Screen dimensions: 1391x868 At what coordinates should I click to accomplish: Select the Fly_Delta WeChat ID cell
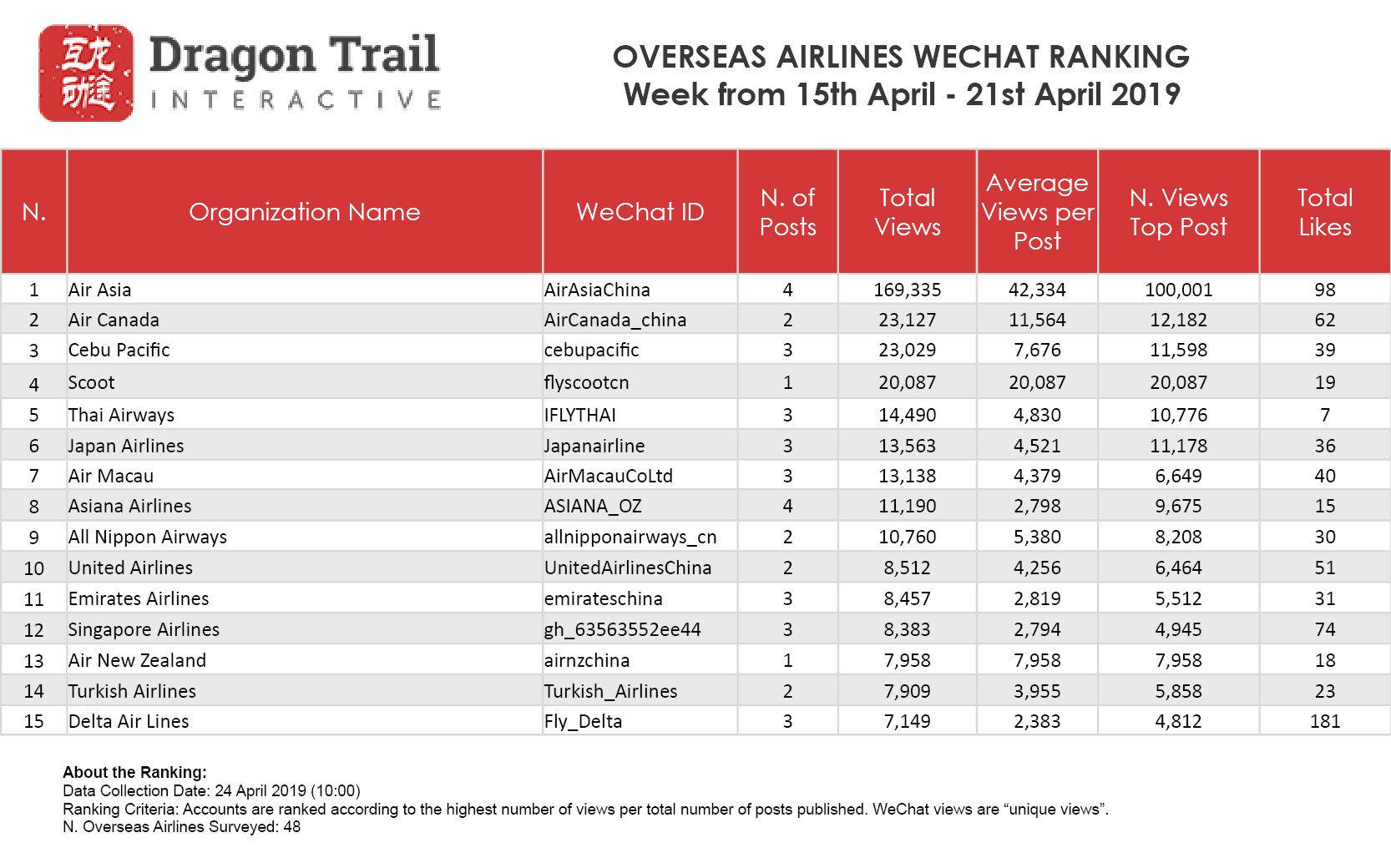point(584,721)
